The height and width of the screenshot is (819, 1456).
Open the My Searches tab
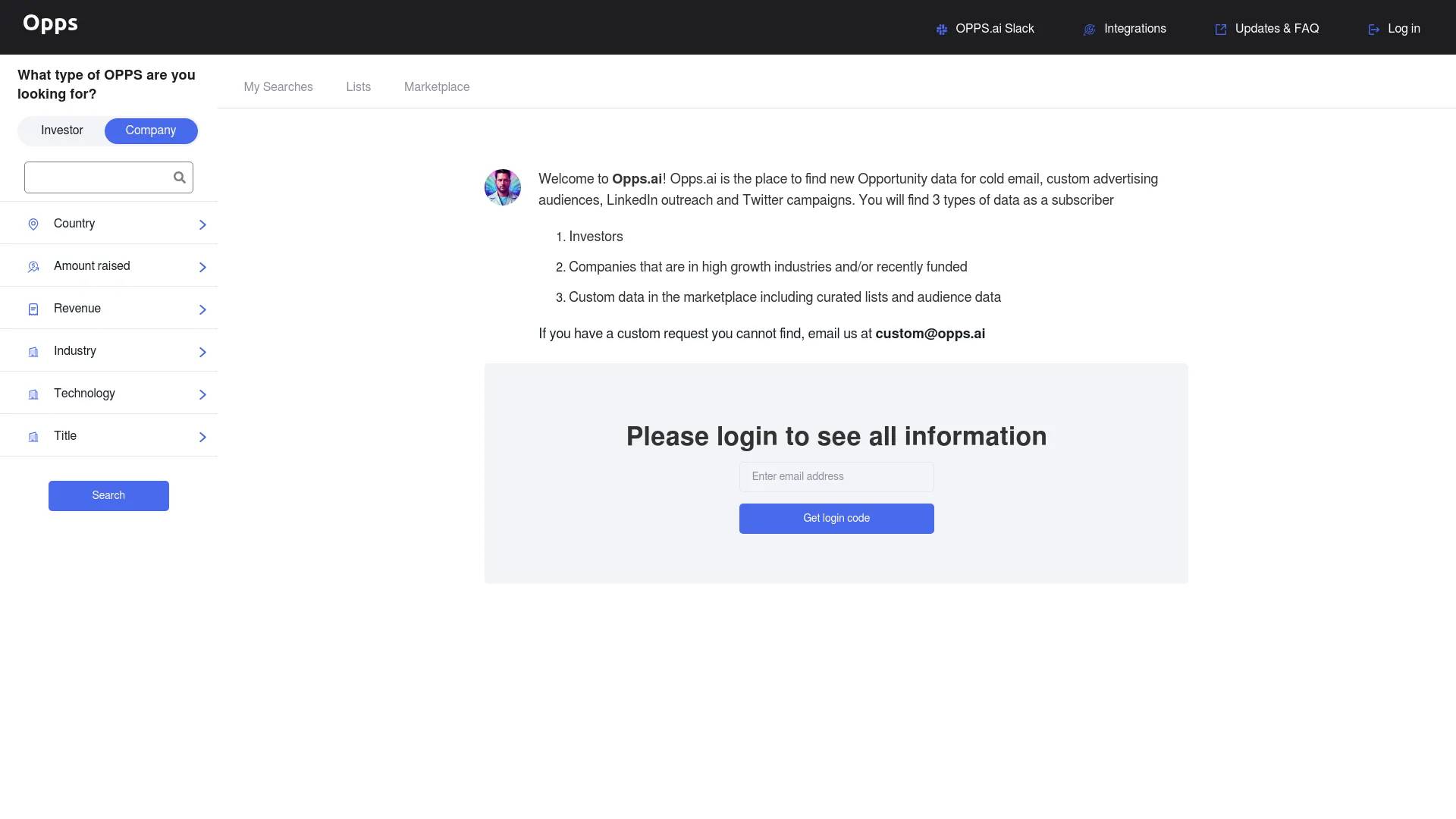[x=278, y=87]
